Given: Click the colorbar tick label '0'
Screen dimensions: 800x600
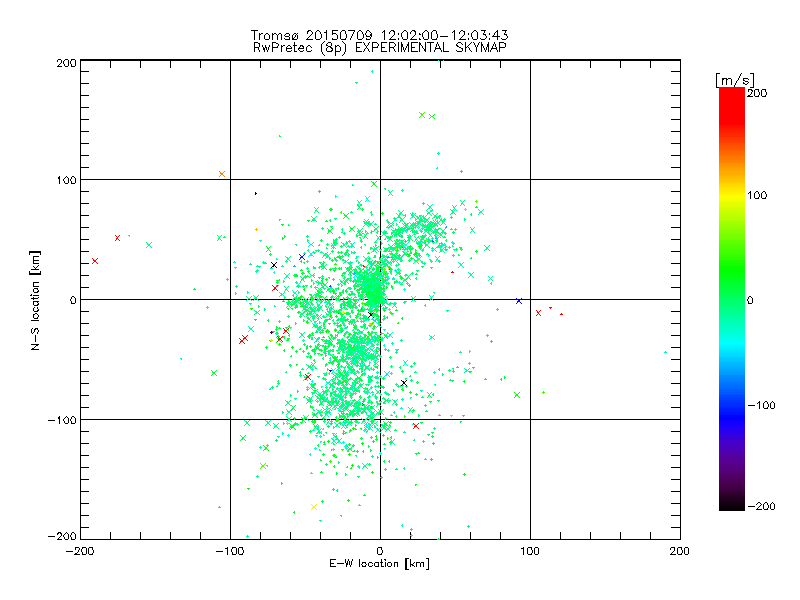Looking at the screenshot, I should pos(750,301).
